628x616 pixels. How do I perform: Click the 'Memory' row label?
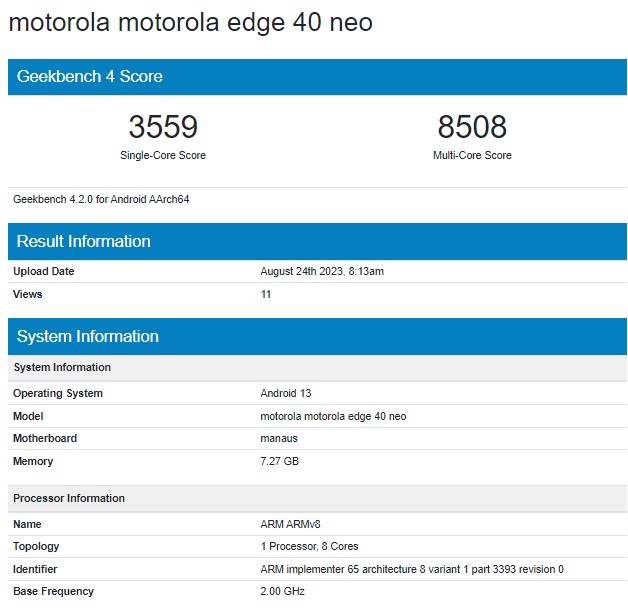[x=33, y=461]
